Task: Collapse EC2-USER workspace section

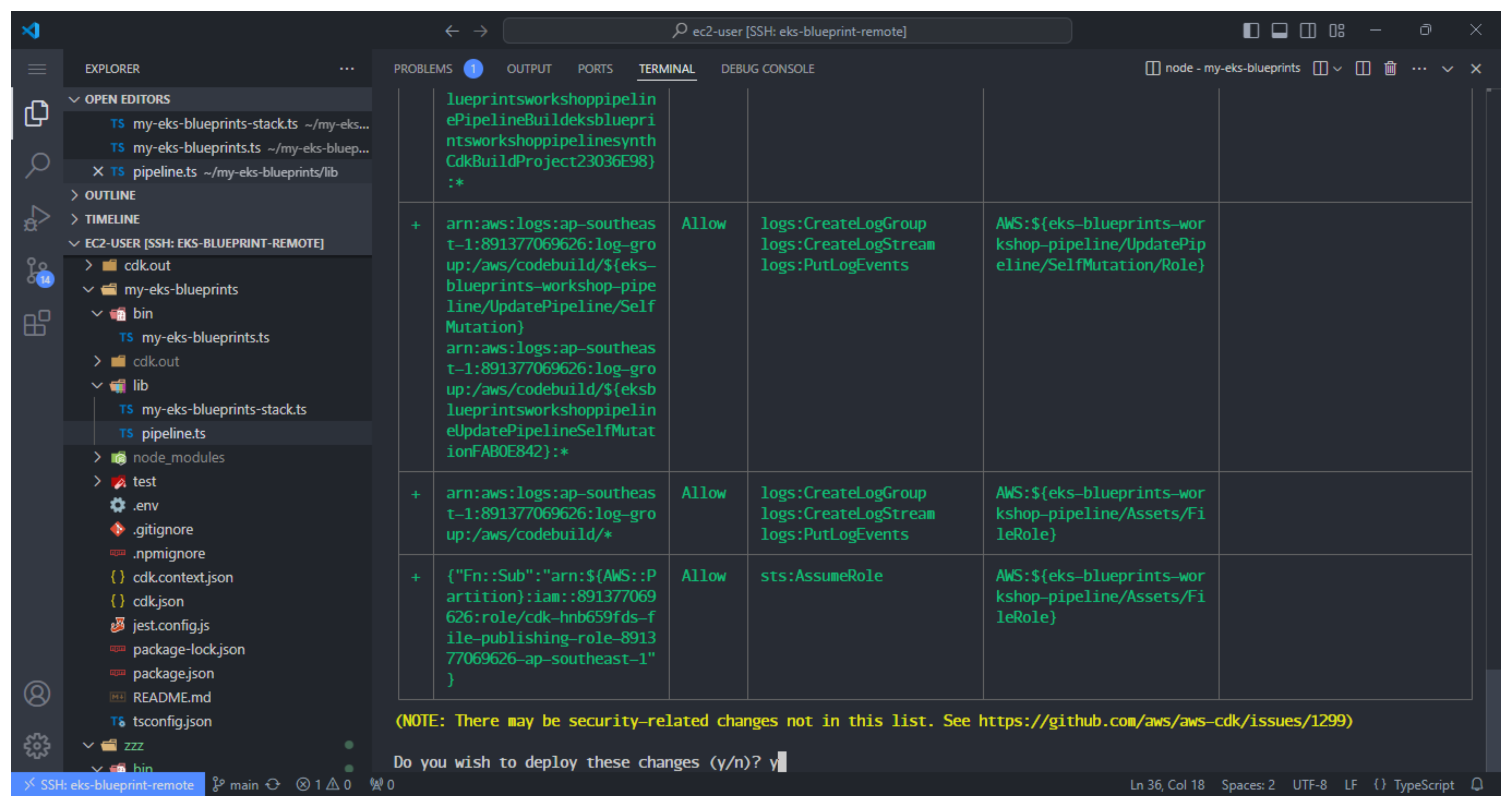Action: [218, 243]
